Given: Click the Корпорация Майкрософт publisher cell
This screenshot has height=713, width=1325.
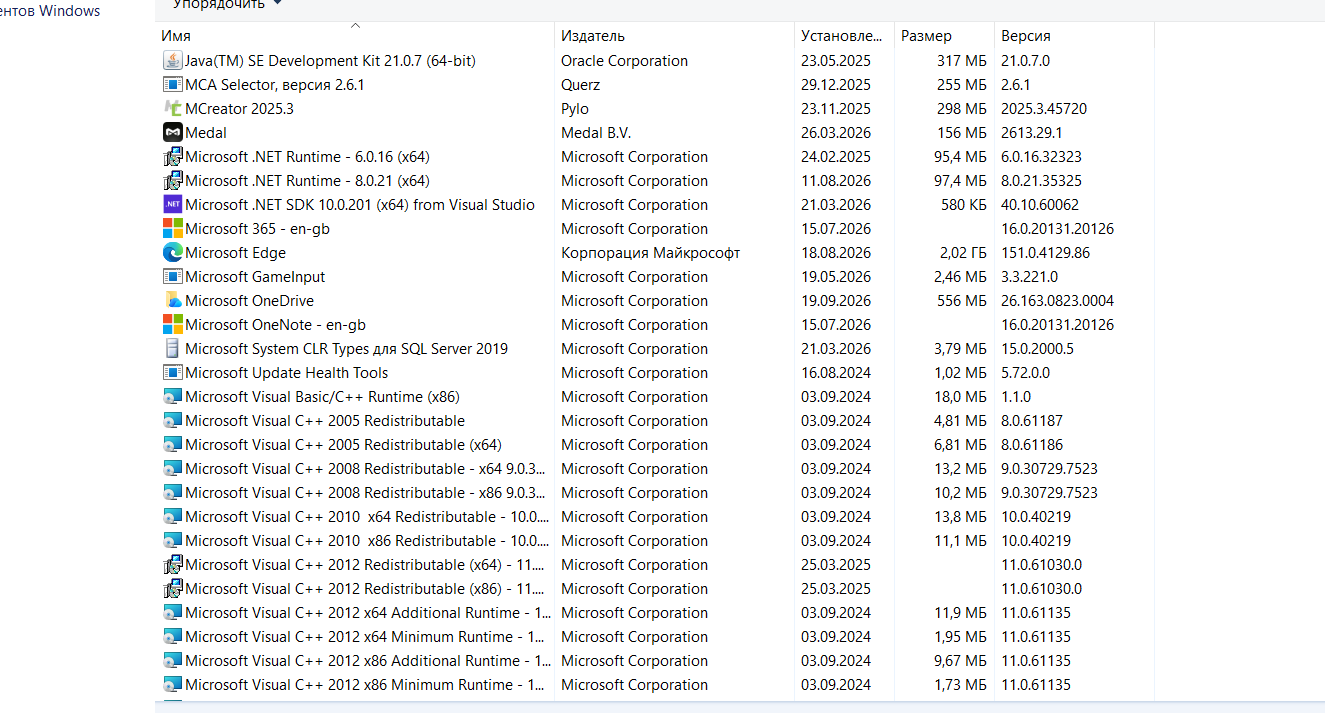Looking at the screenshot, I should tap(651, 253).
